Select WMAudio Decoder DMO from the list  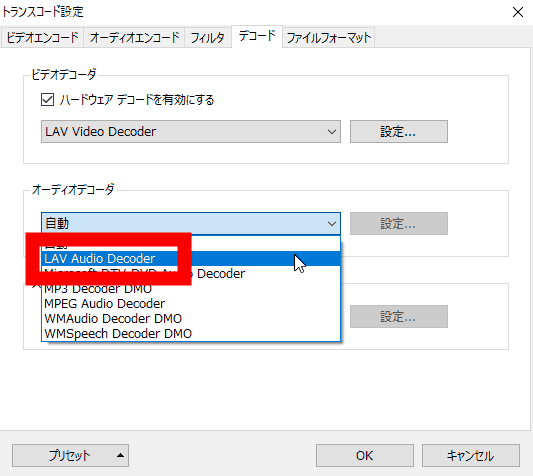click(191, 319)
